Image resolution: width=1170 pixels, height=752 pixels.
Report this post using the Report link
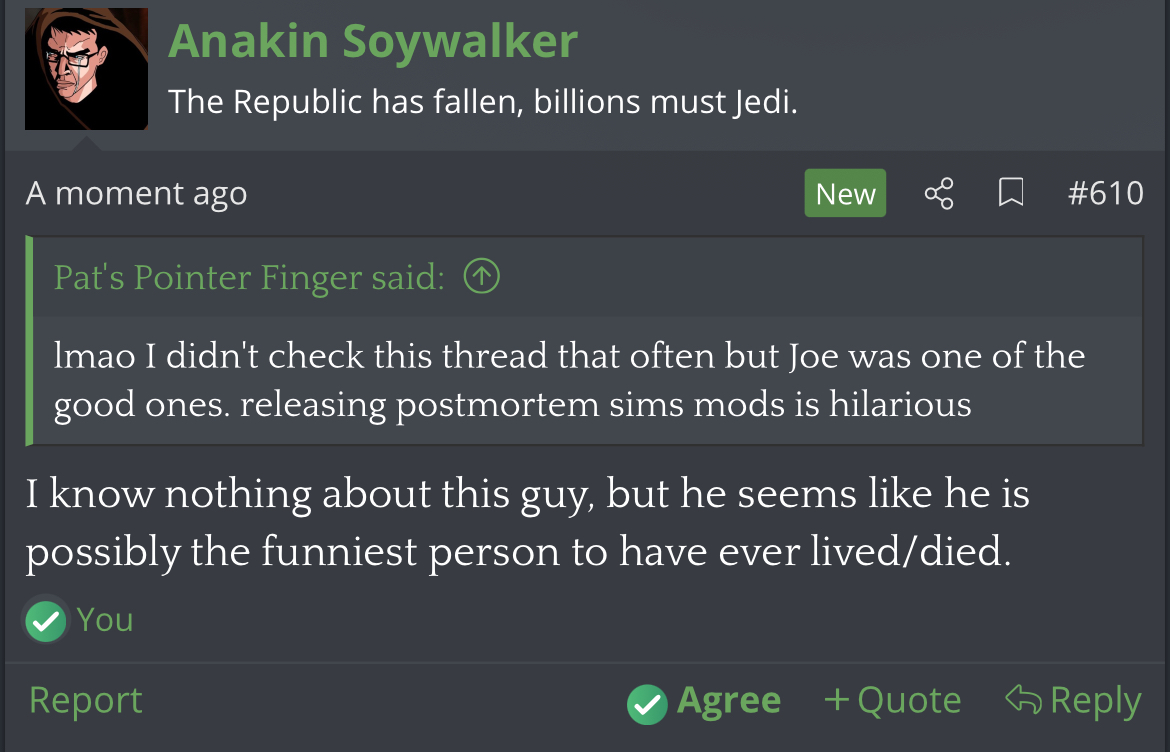pos(86,700)
